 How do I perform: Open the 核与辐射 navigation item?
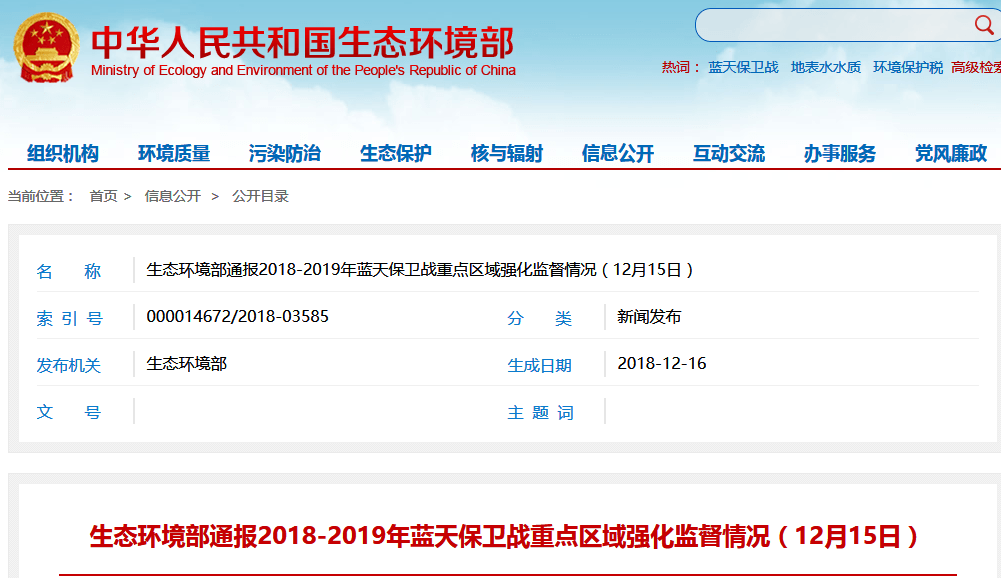(507, 153)
